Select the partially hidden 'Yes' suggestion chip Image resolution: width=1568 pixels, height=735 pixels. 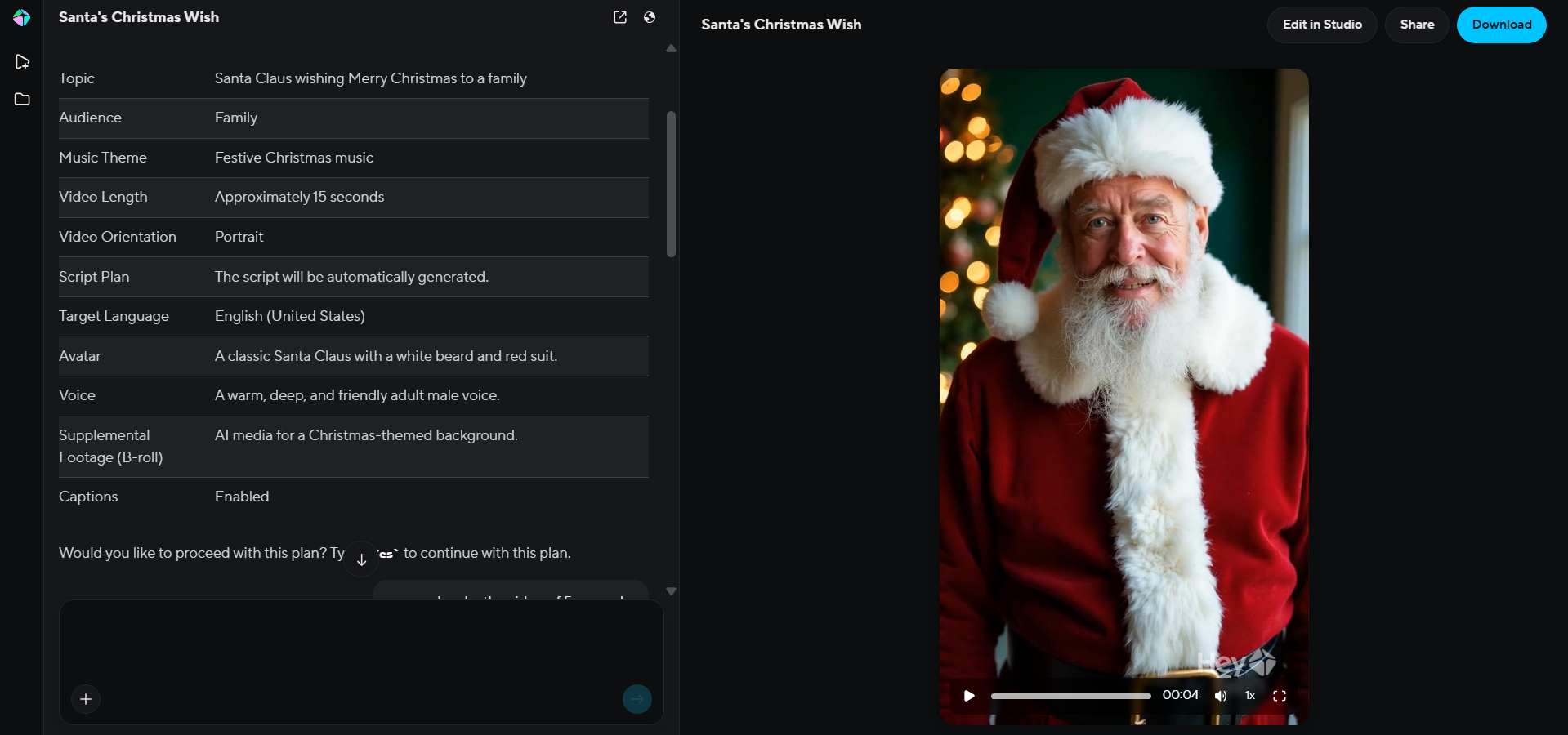511,597
